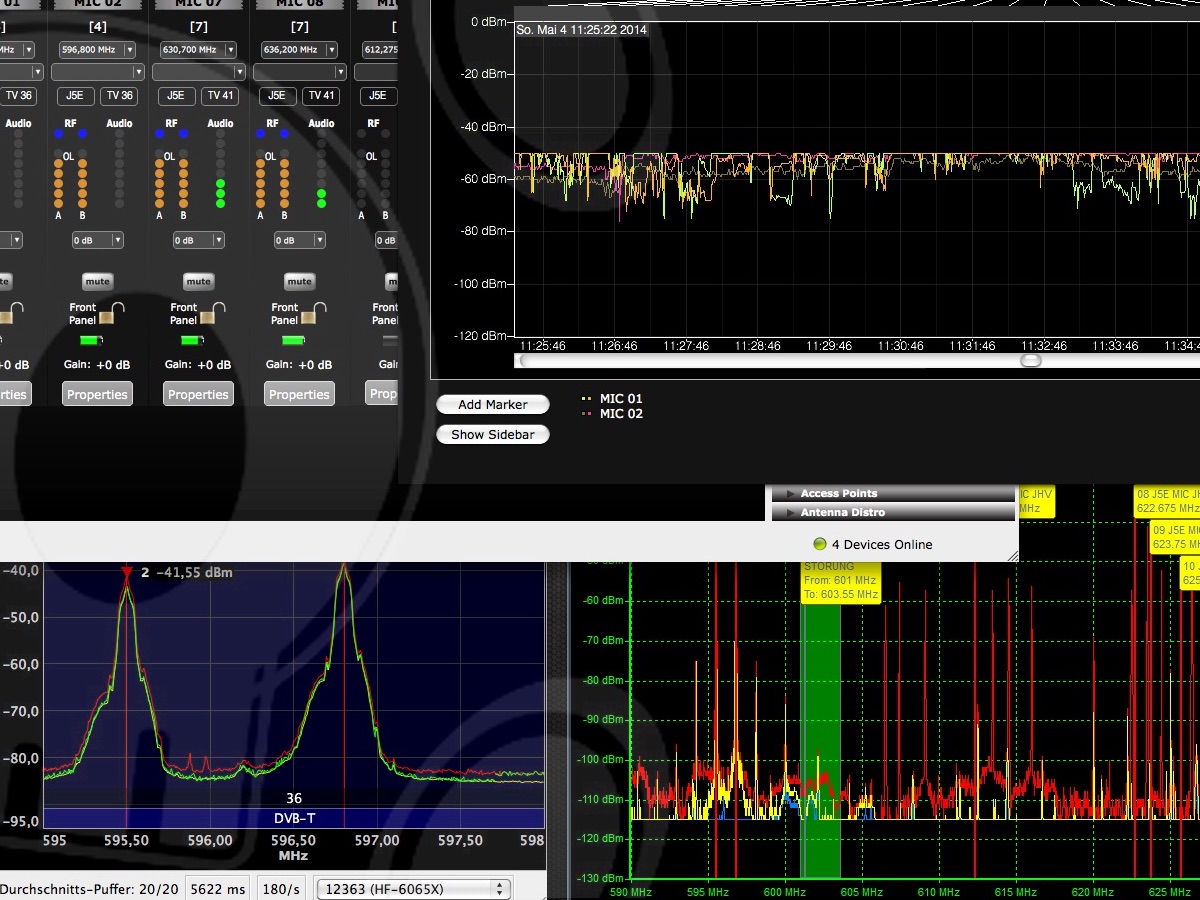This screenshot has height=900, width=1200.
Task: Toggle Front Panel padlock on MIC 07
Action: [x=212, y=314]
